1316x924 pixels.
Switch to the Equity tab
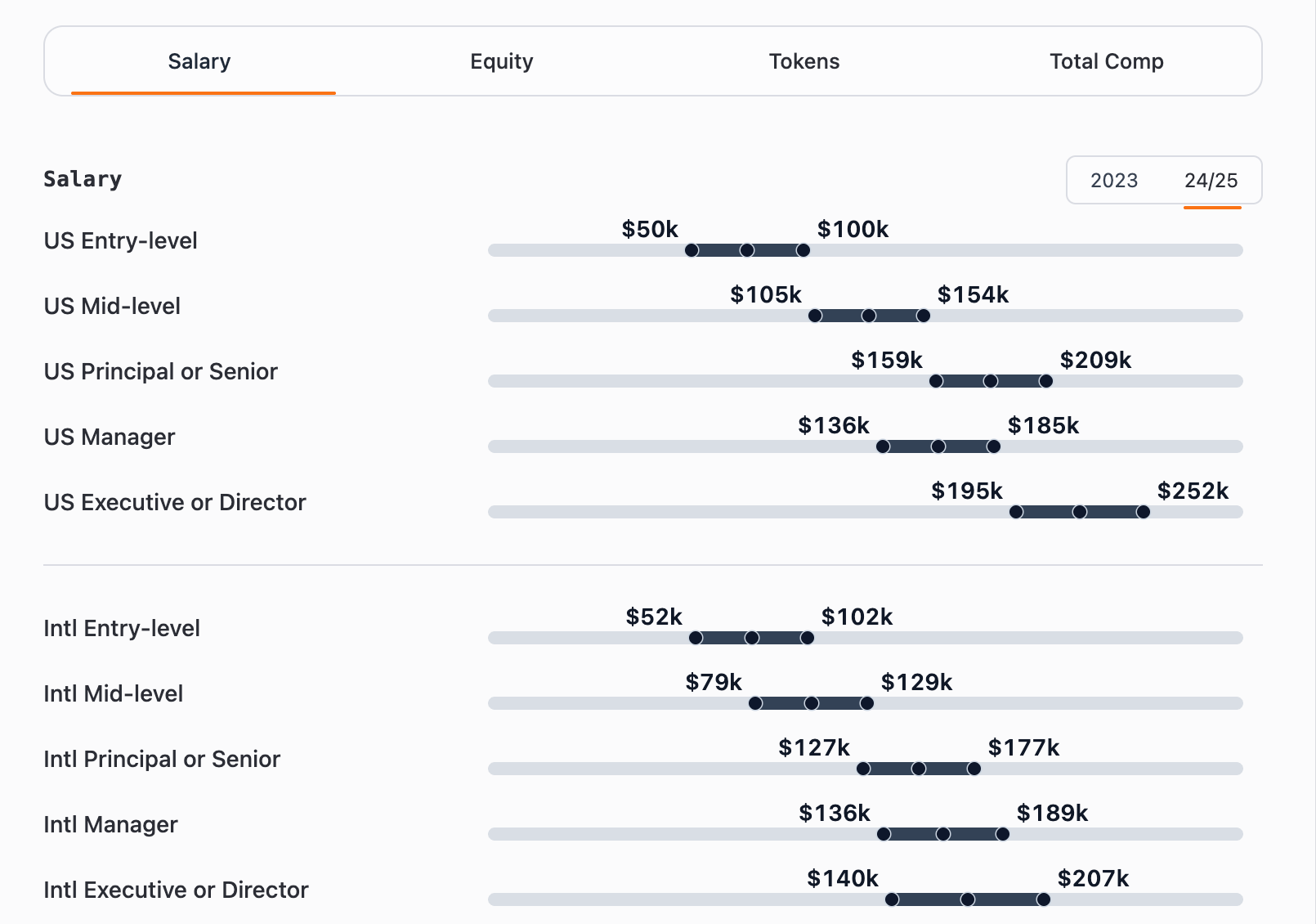(501, 61)
